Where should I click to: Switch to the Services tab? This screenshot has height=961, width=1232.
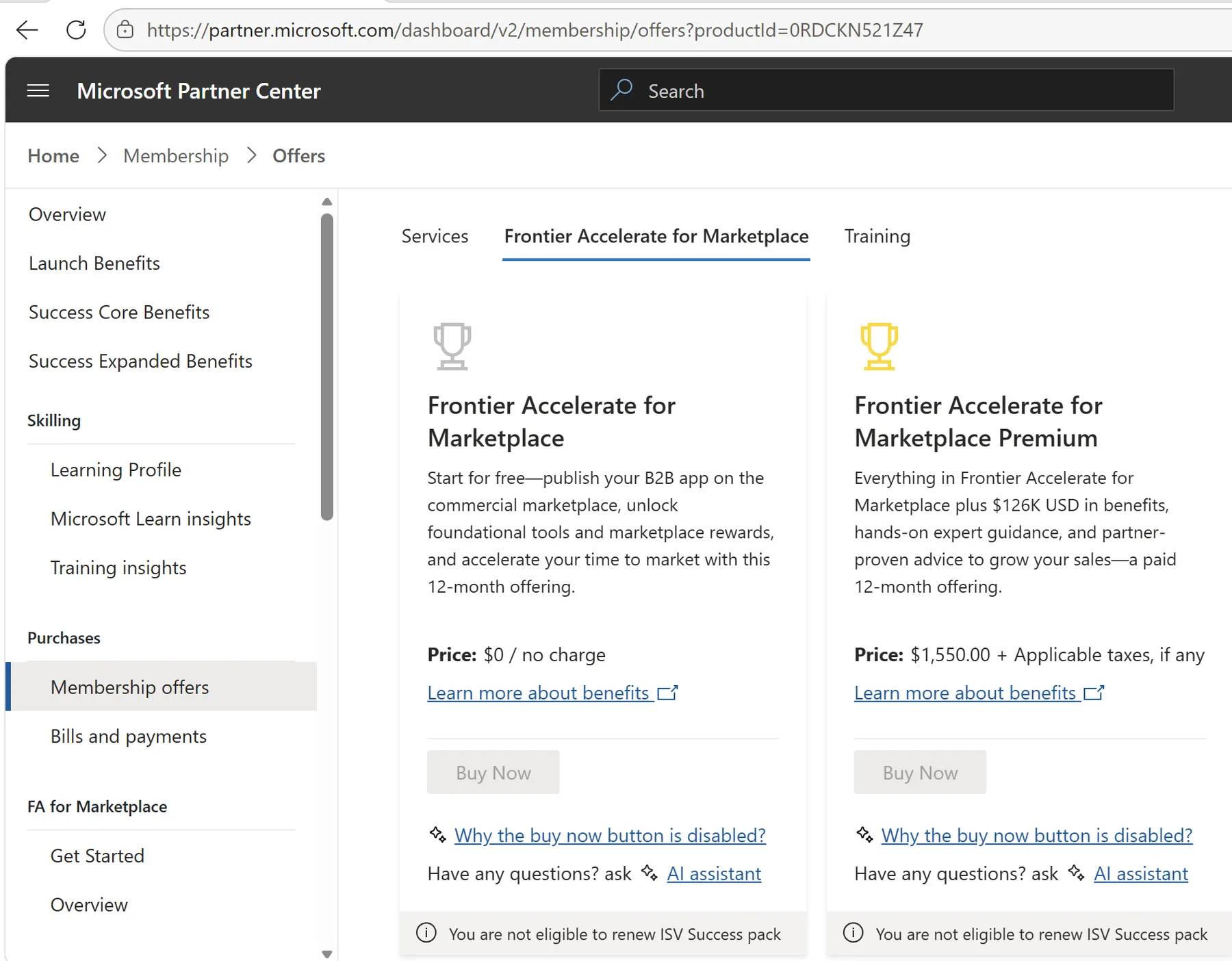[x=435, y=236]
